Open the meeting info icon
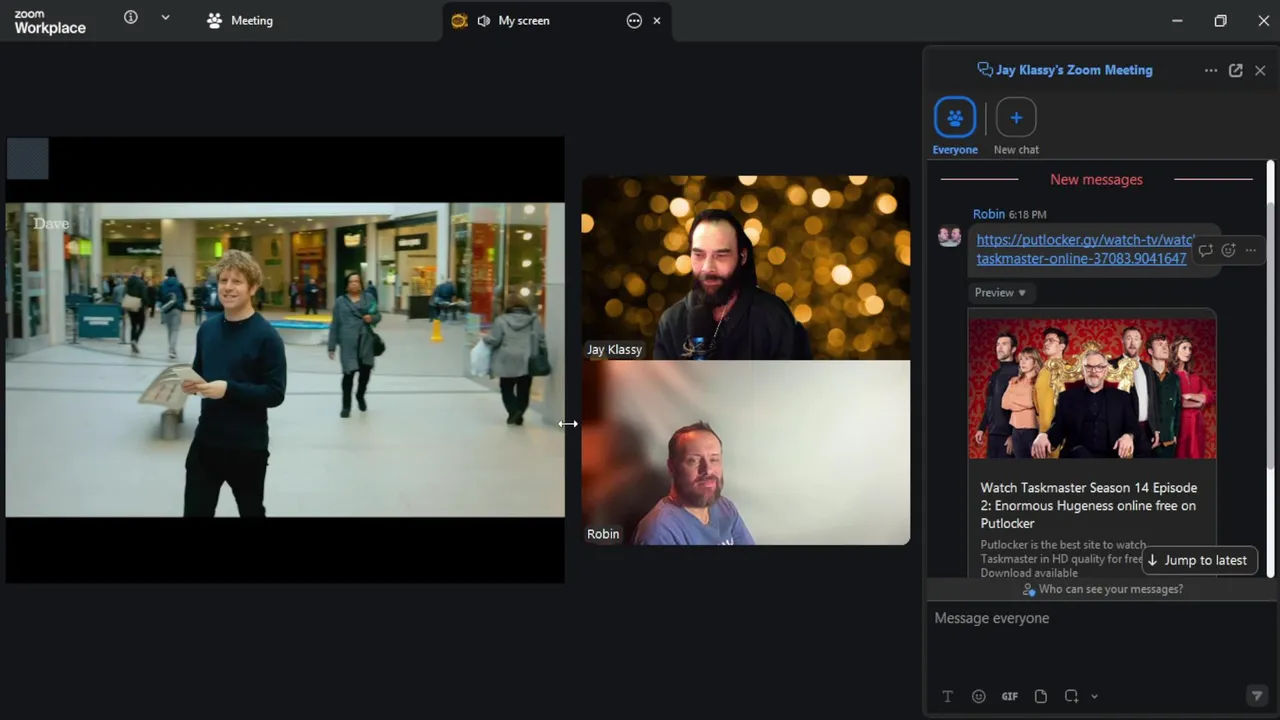Screen dimensions: 1280x720 pyautogui.click(x=130, y=17)
